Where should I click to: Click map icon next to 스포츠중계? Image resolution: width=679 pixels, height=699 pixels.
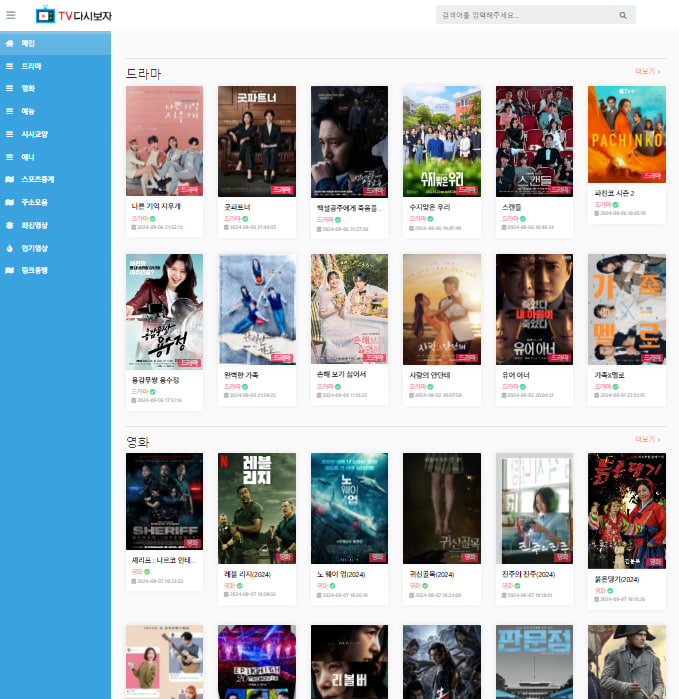(9, 179)
